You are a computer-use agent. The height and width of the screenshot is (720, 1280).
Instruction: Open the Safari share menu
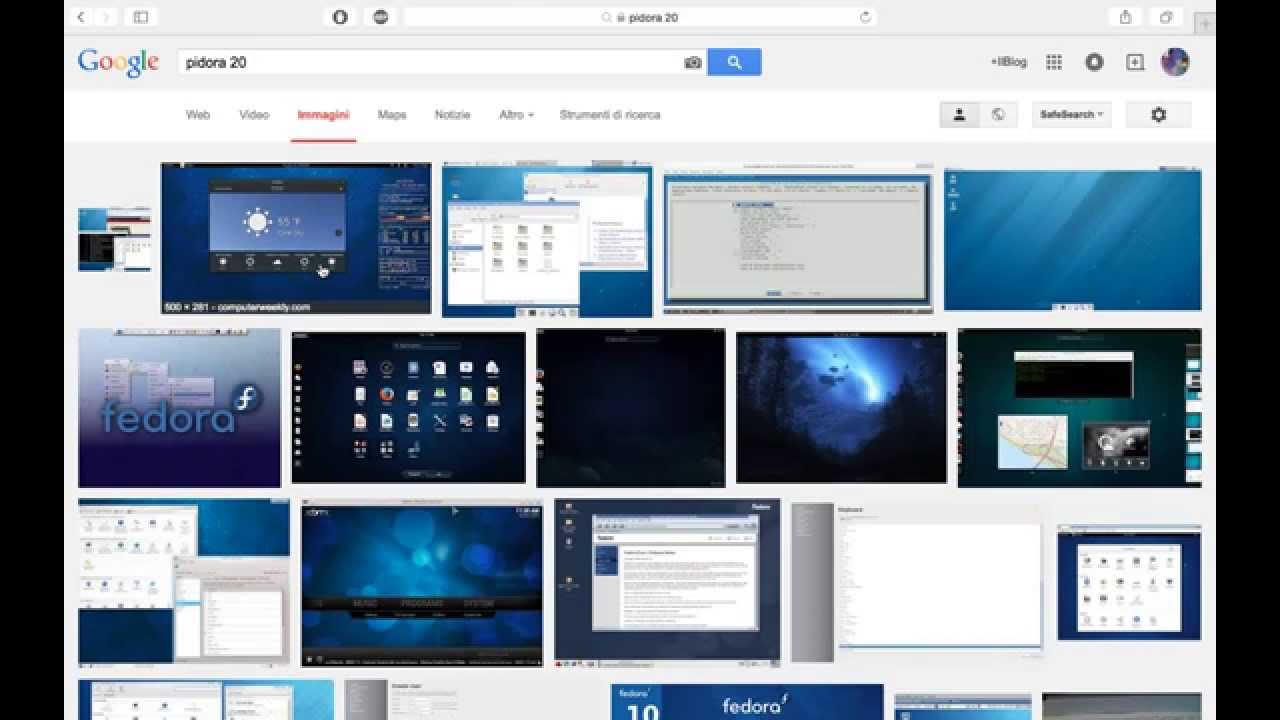tap(1126, 17)
